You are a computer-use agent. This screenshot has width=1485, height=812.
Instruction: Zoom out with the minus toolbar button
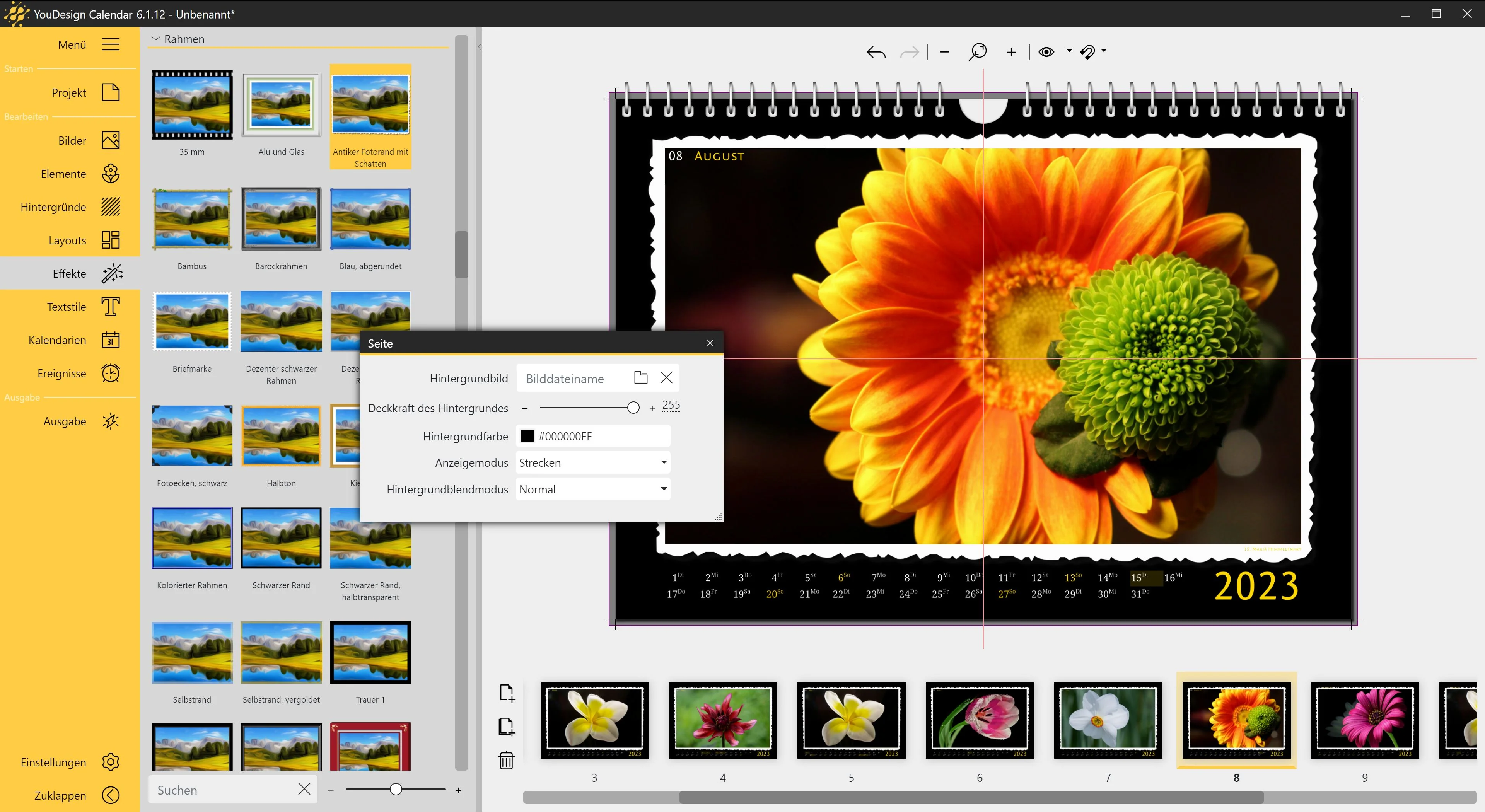944,52
